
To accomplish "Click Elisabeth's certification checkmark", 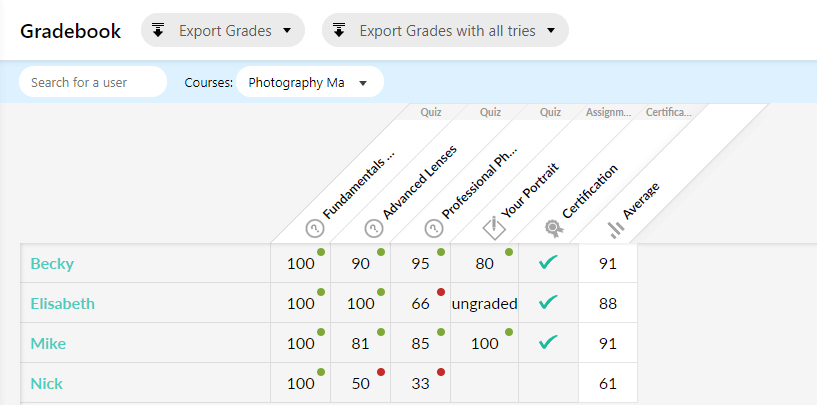I will coord(548,302).
